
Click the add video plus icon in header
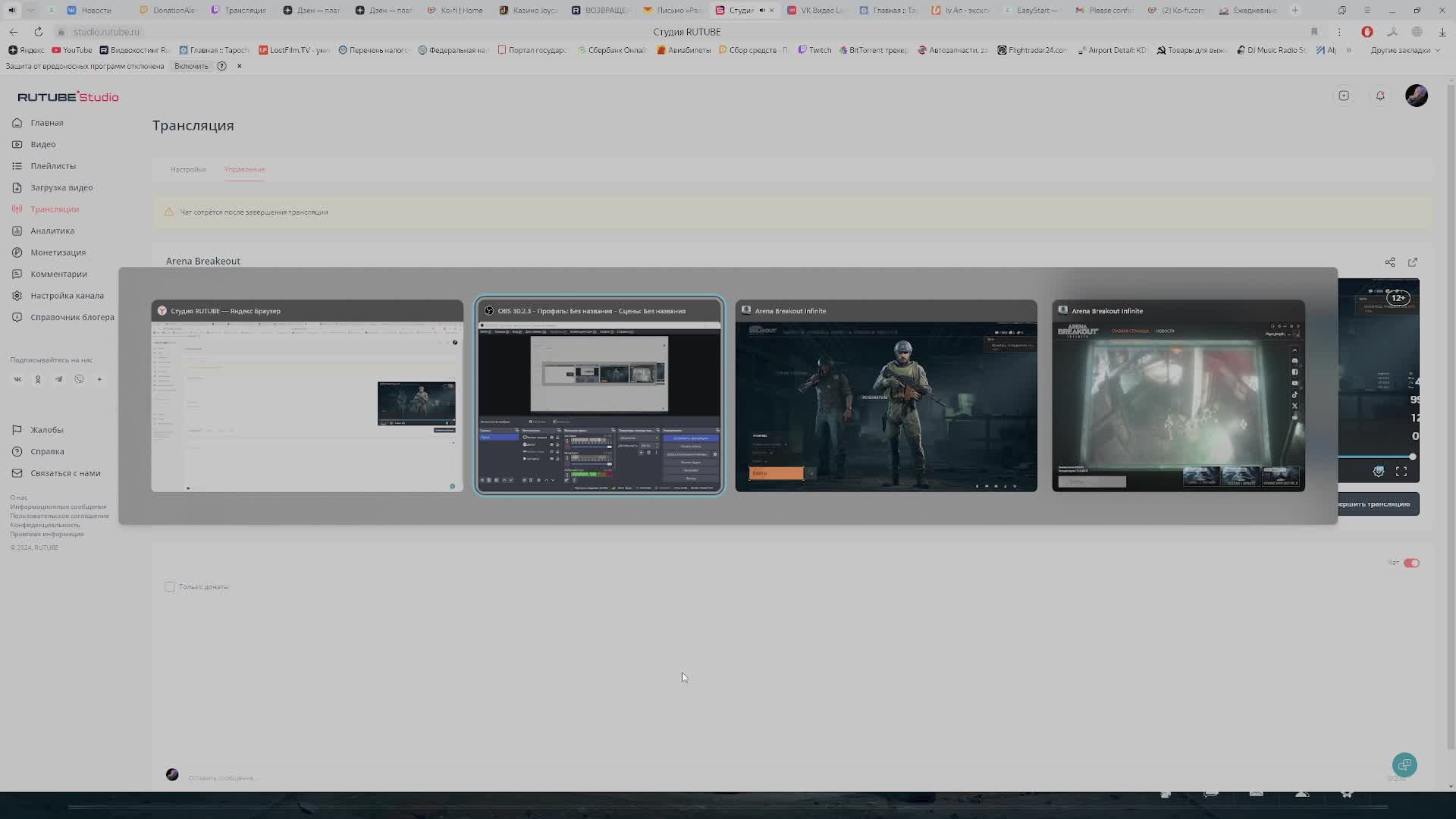coord(1344,96)
